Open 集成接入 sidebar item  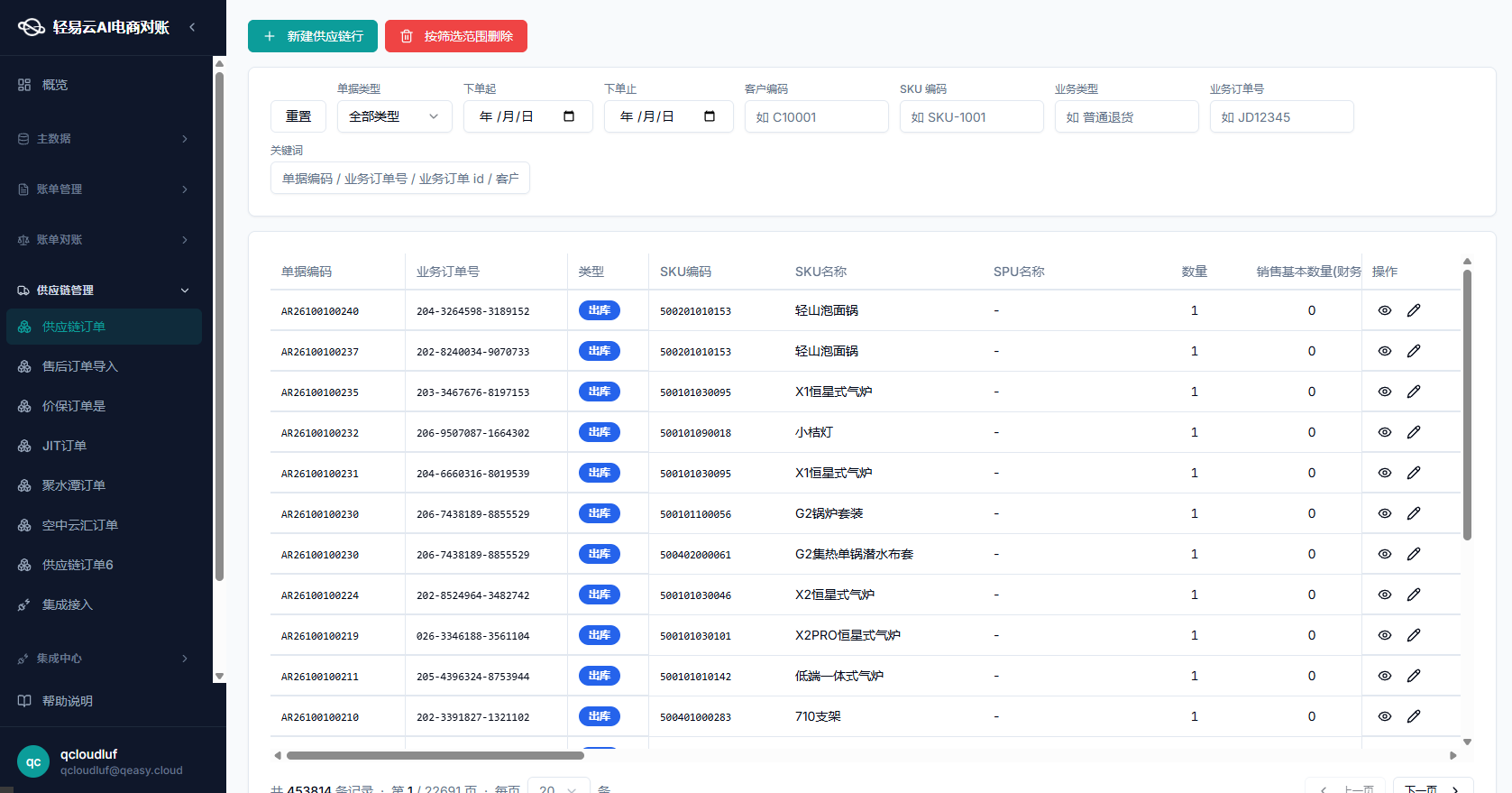[x=105, y=604]
